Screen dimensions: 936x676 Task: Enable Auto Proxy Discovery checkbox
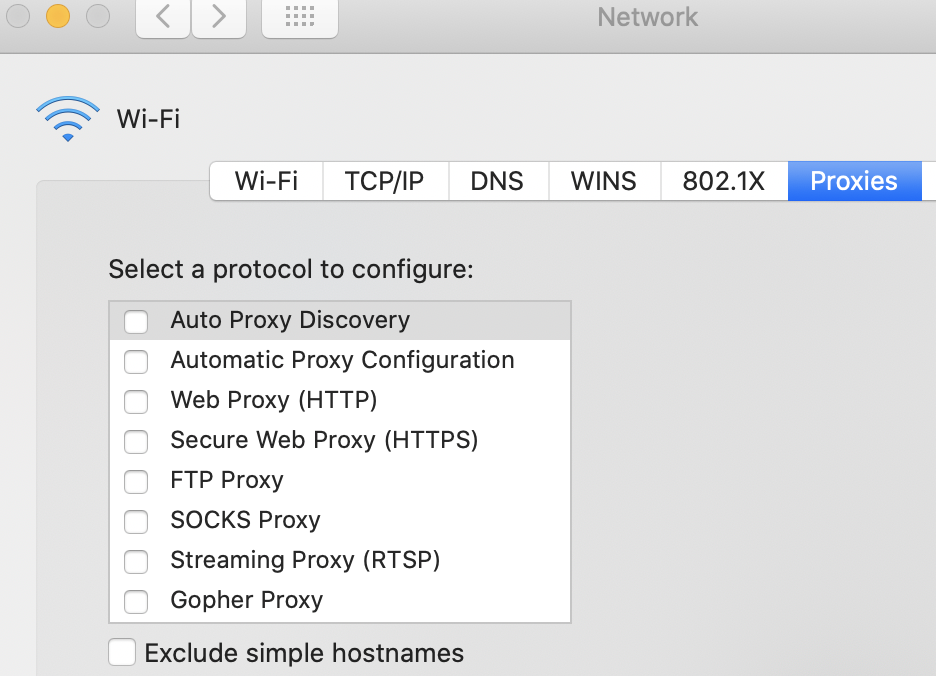click(x=135, y=321)
